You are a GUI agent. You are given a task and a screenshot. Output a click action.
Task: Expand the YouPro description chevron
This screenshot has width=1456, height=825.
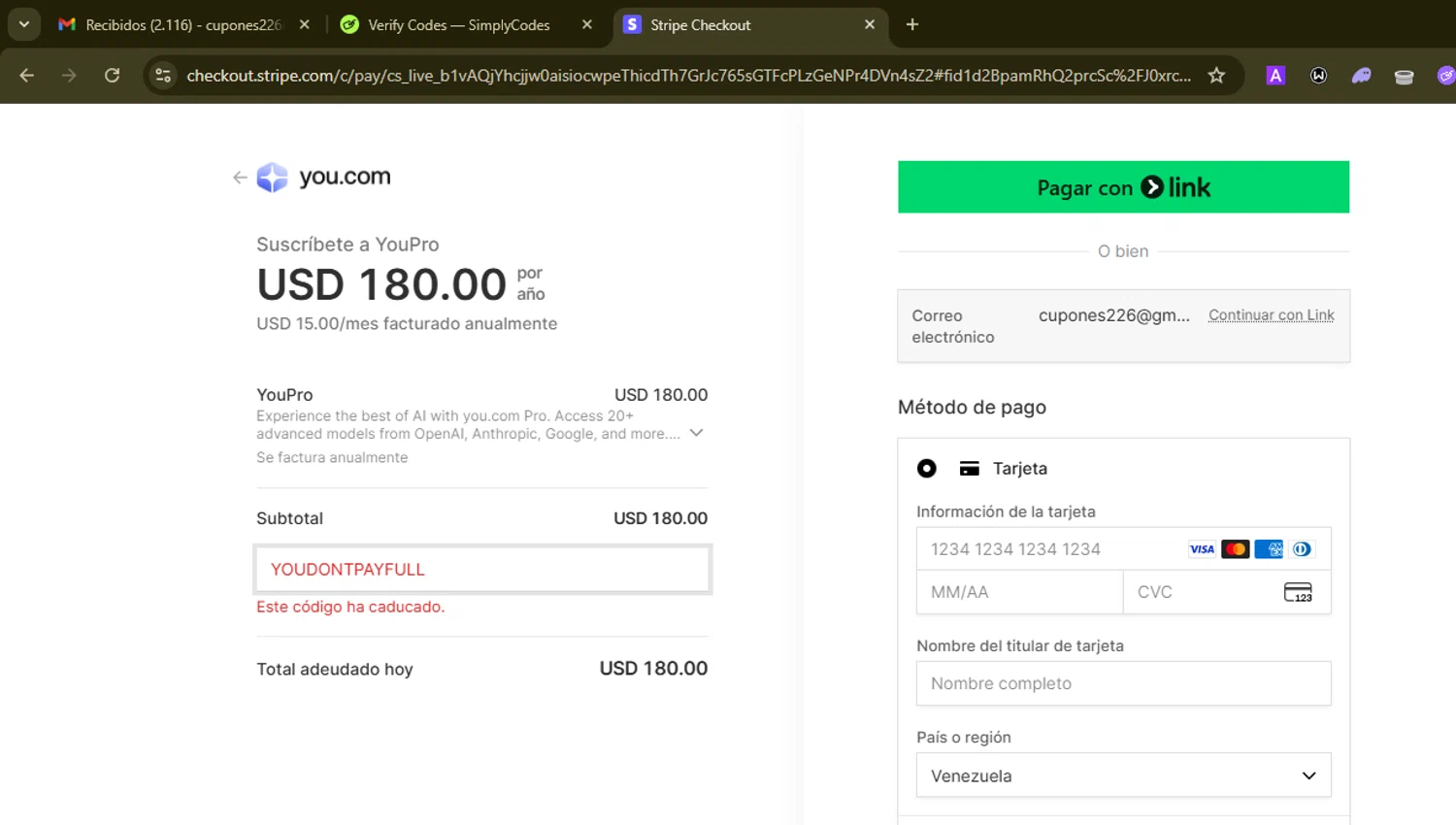click(696, 433)
